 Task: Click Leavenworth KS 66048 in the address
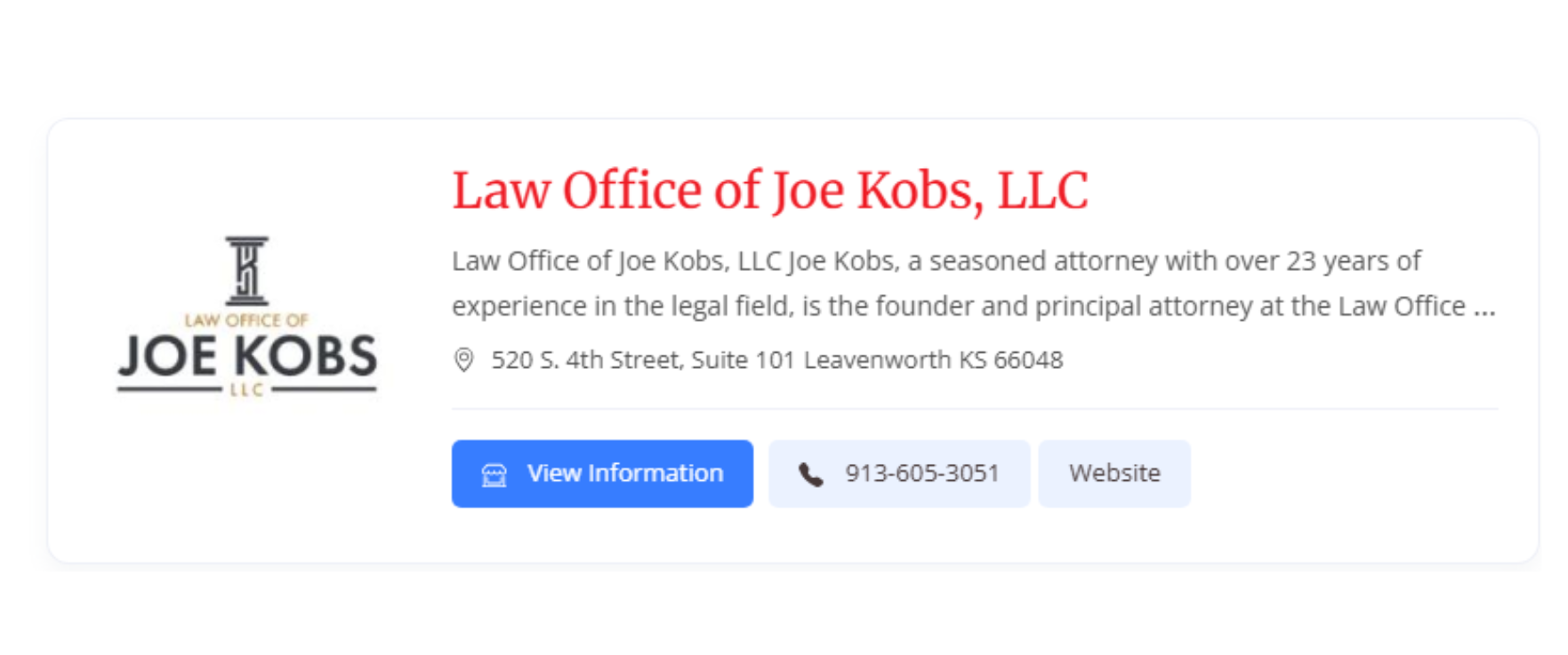pos(933,360)
